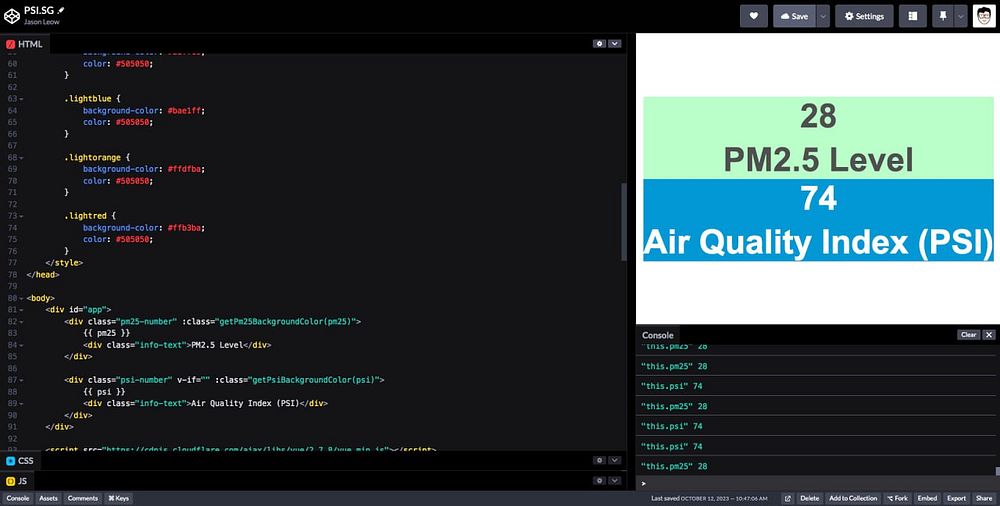Image resolution: width=1000 pixels, height=506 pixels.
Task: Open pen Settings
Action: (x=864, y=17)
